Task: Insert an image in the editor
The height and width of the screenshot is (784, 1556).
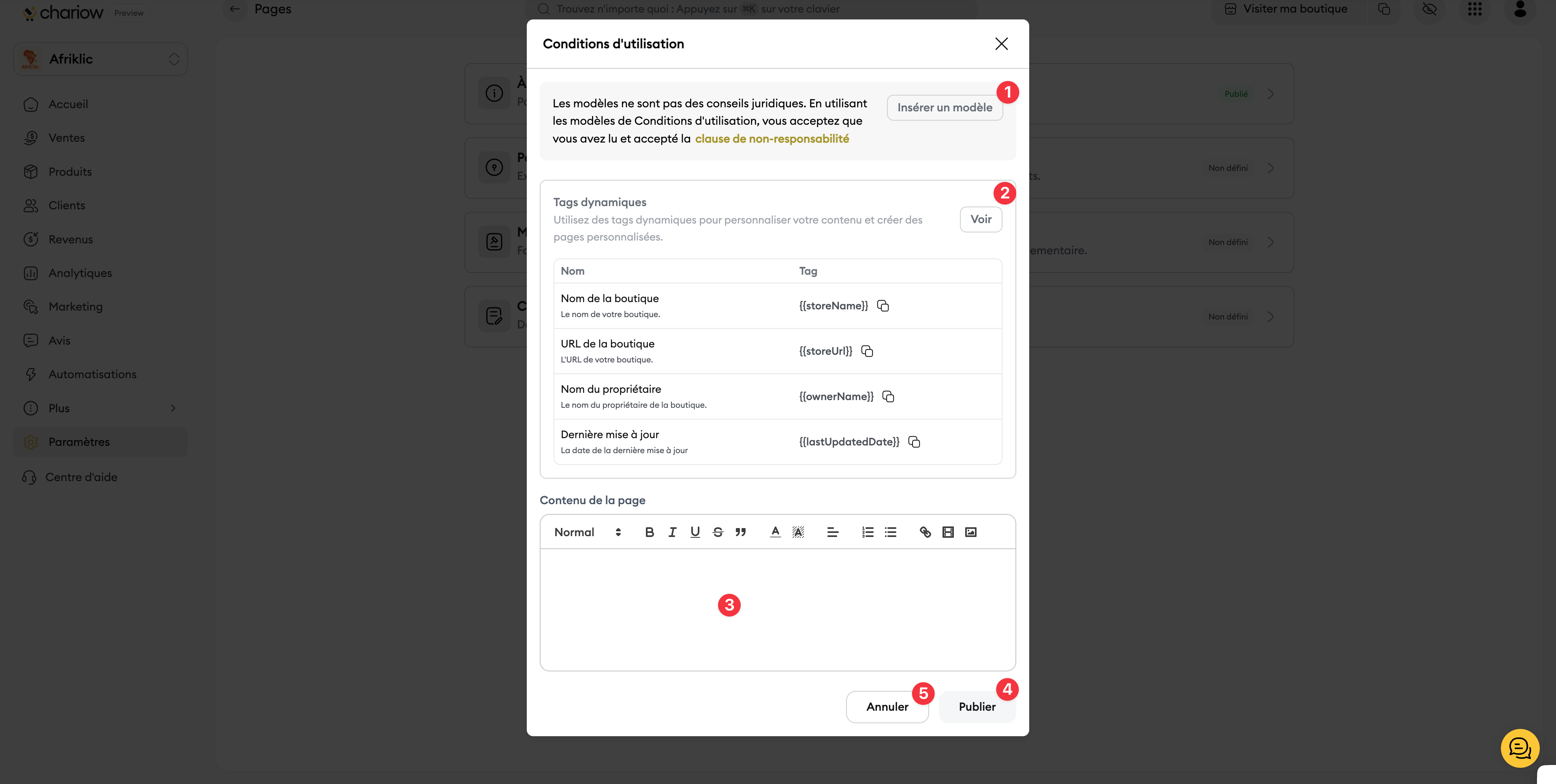Action: pos(971,532)
